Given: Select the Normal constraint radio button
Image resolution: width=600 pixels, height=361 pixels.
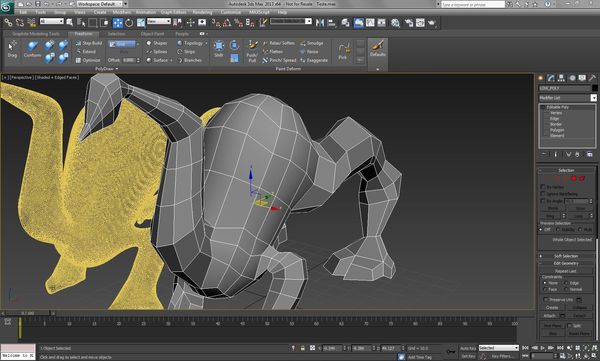Looking at the screenshot, I should point(566,289).
